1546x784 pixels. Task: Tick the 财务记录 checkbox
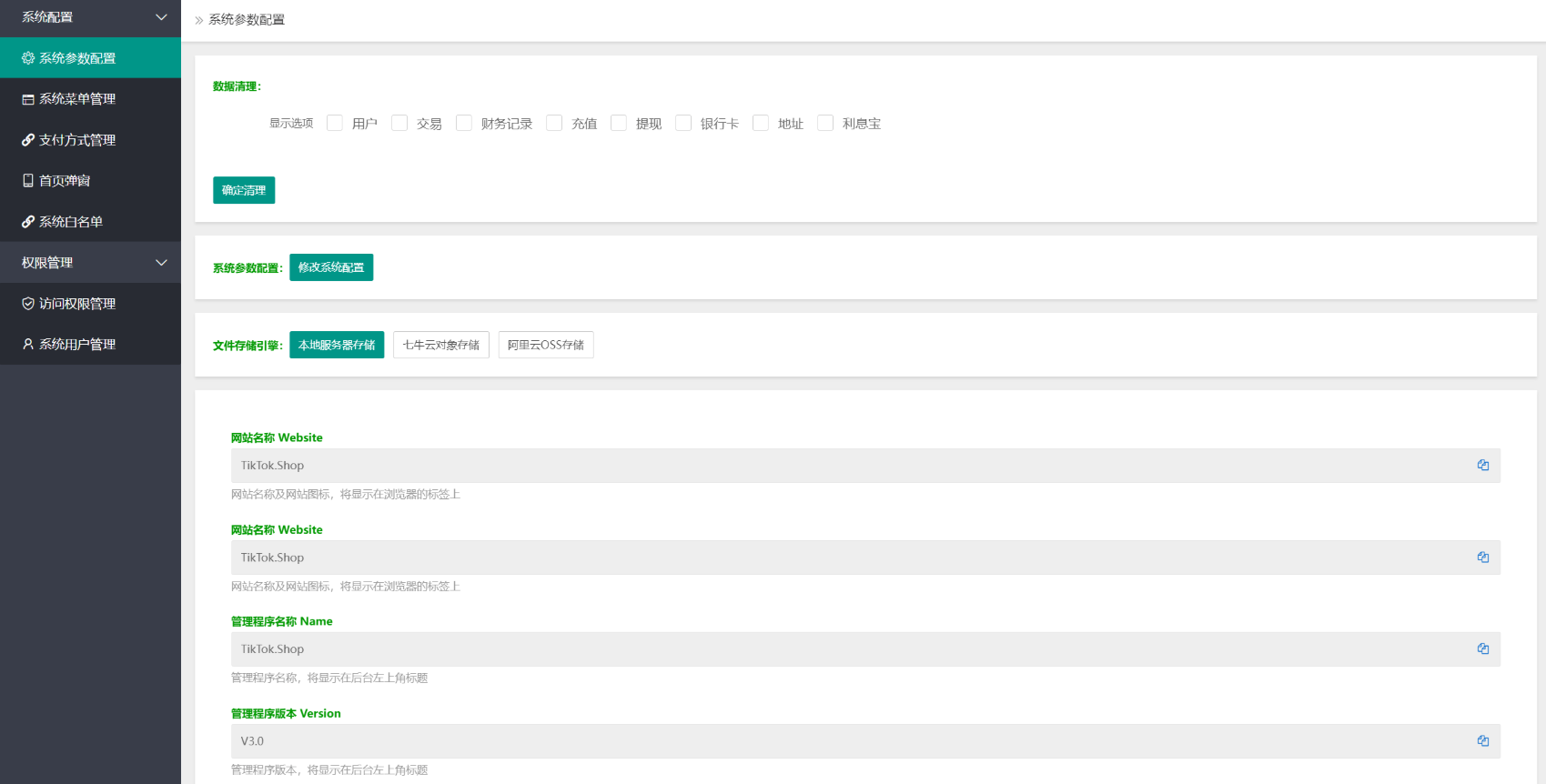click(464, 123)
